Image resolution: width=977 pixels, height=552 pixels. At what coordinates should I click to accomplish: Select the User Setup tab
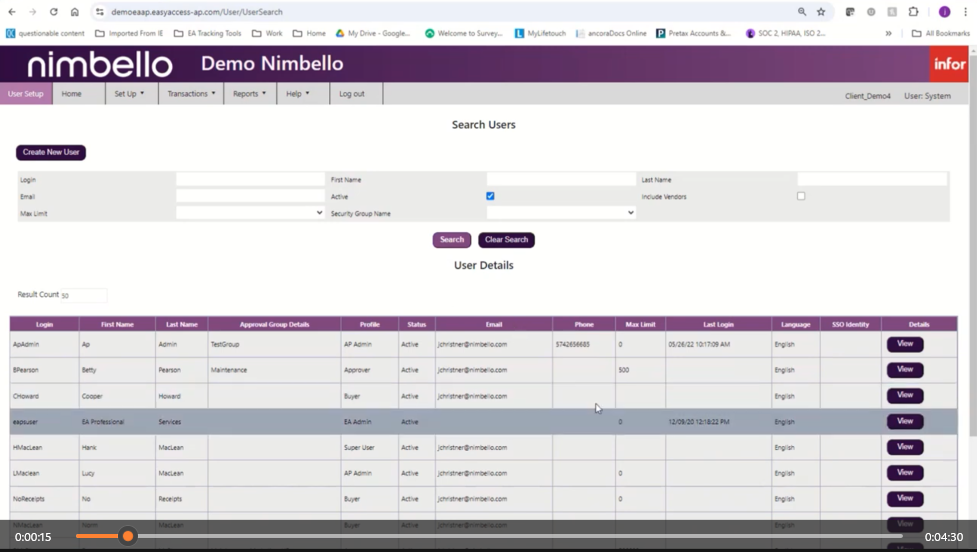[26, 93]
